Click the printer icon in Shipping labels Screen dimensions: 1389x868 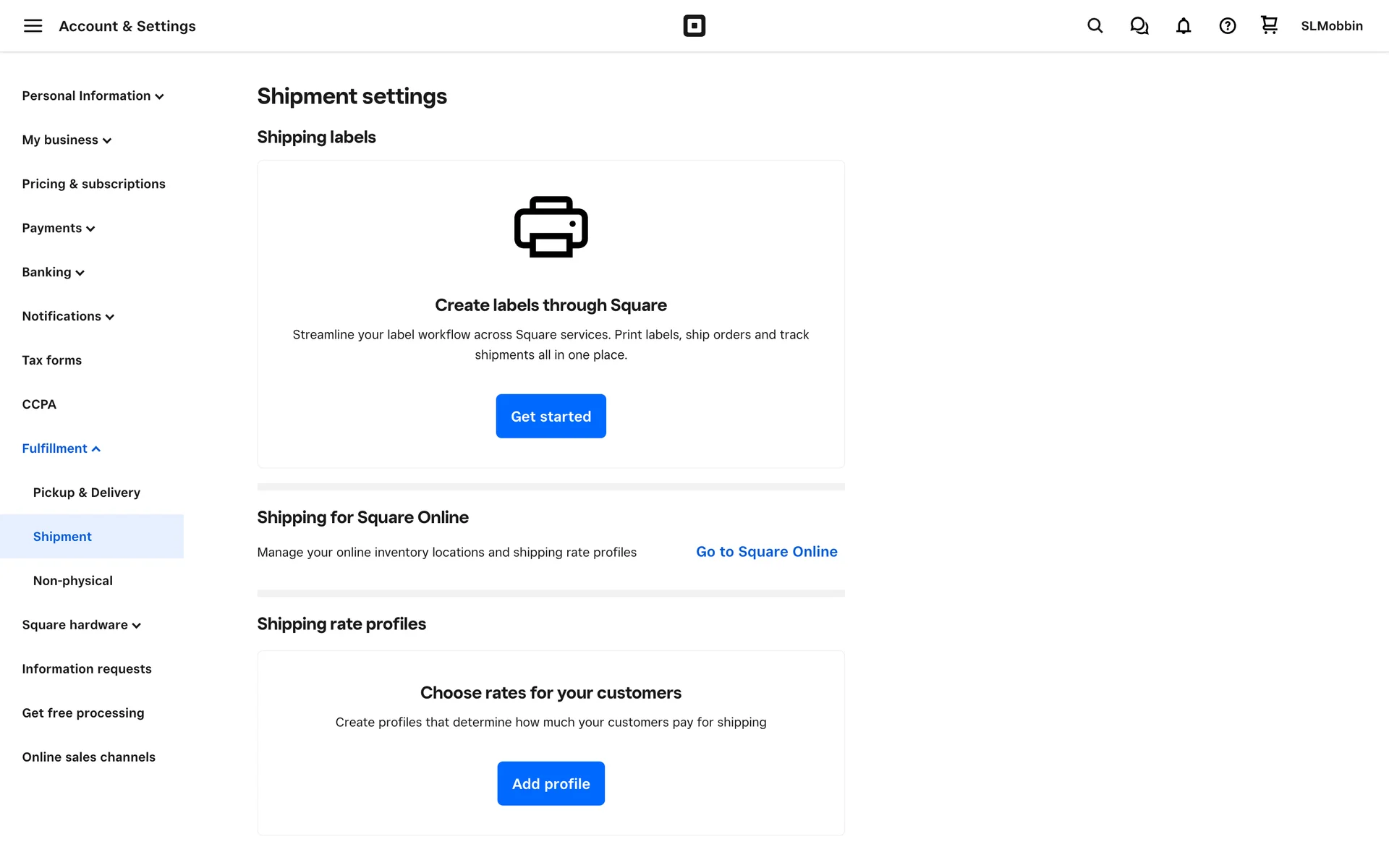pos(551,226)
